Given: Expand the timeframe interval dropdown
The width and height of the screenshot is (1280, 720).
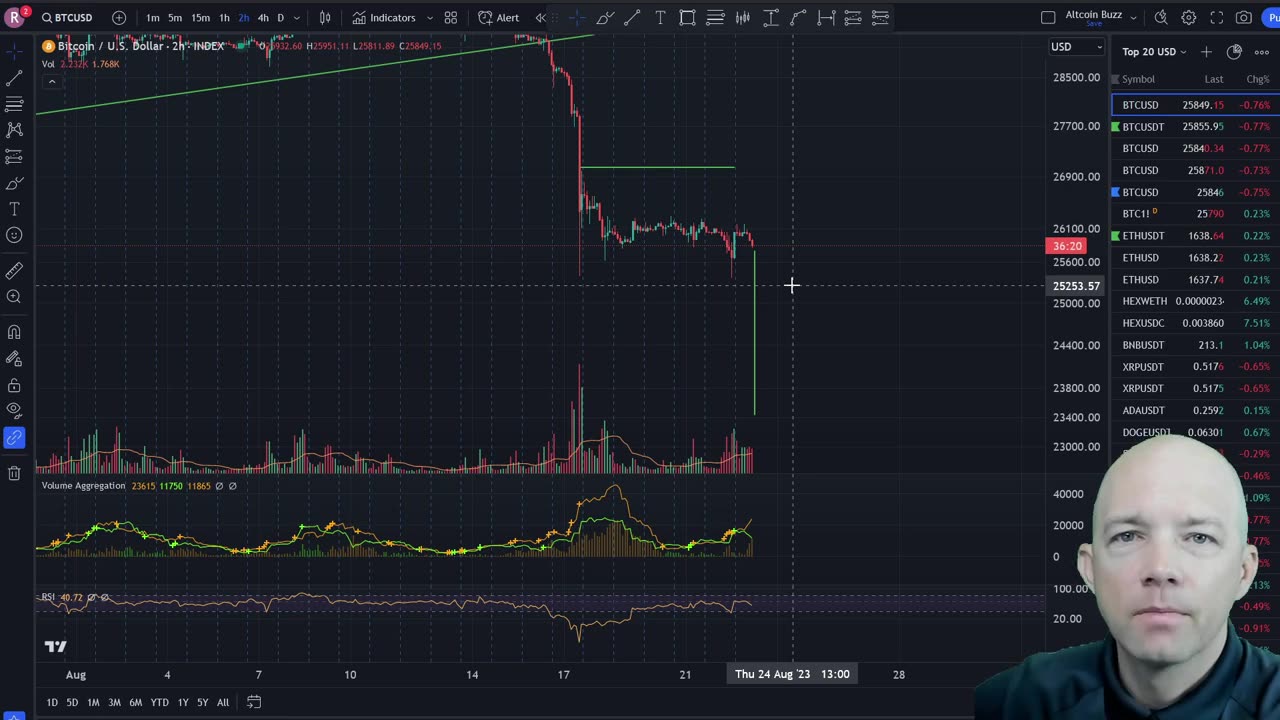Looking at the screenshot, I should point(296,18).
